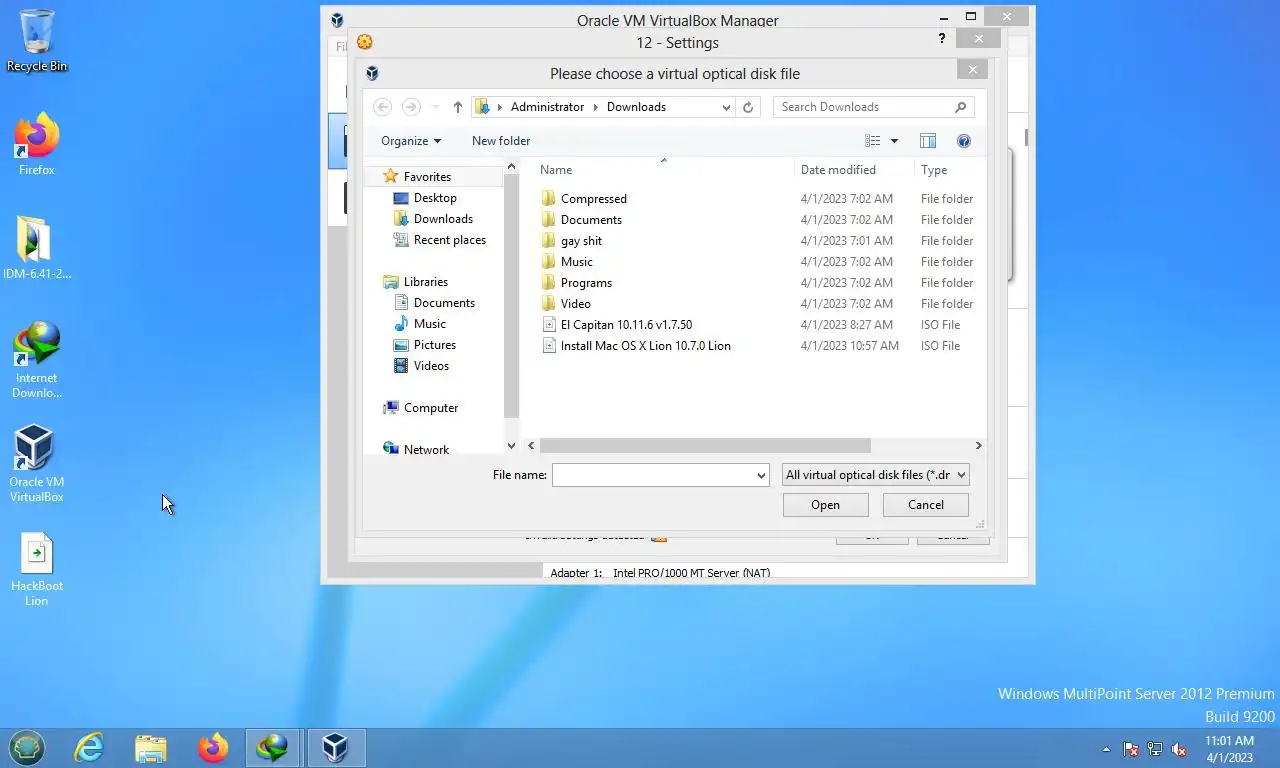The height and width of the screenshot is (768, 1280).
Task: Click the taskbar clock showing 11:01 AM
Action: (x=1229, y=749)
